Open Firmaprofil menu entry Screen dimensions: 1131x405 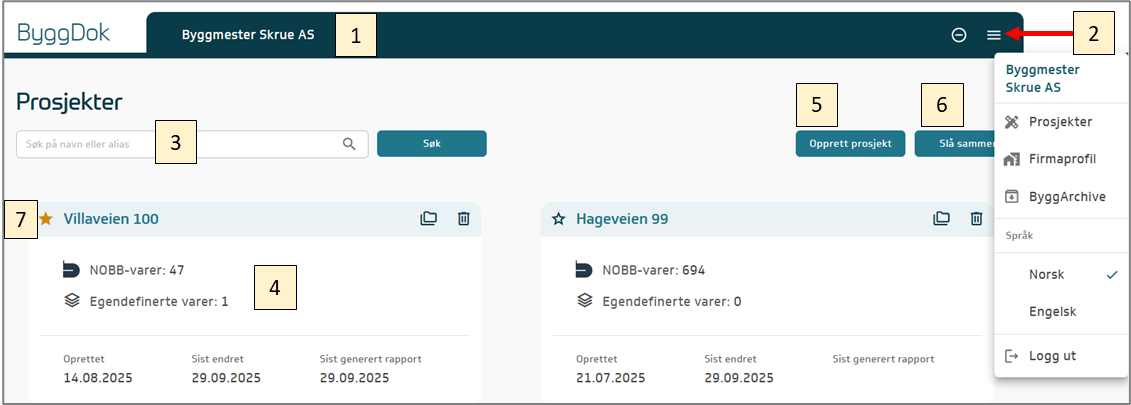[x=1062, y=159]
